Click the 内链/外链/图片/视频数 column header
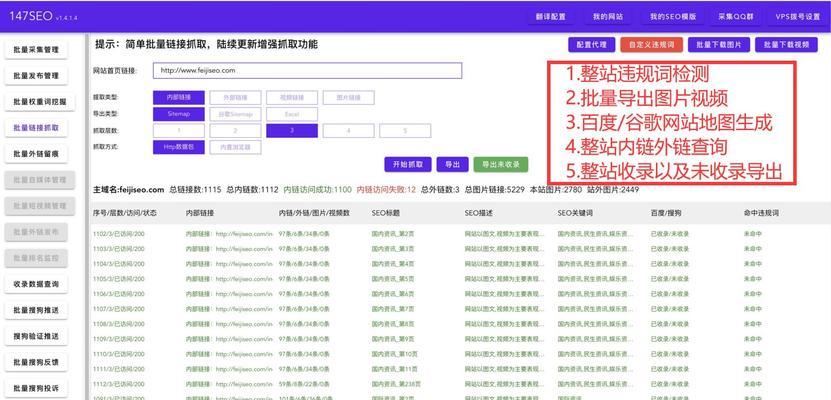Viewport: 831px width, 400px height. coord(314,213)
